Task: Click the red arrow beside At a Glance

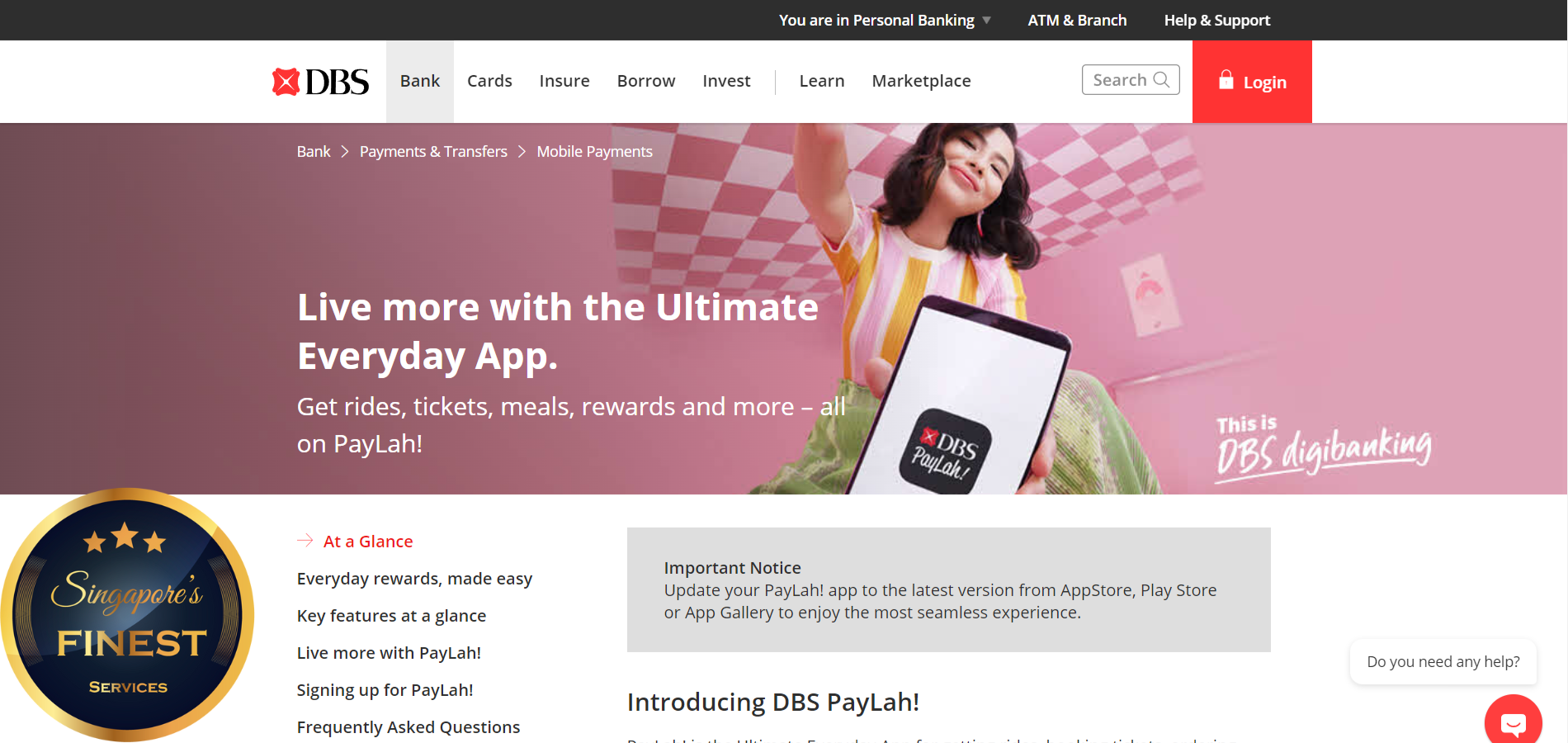Action: [x=305, y=541]
